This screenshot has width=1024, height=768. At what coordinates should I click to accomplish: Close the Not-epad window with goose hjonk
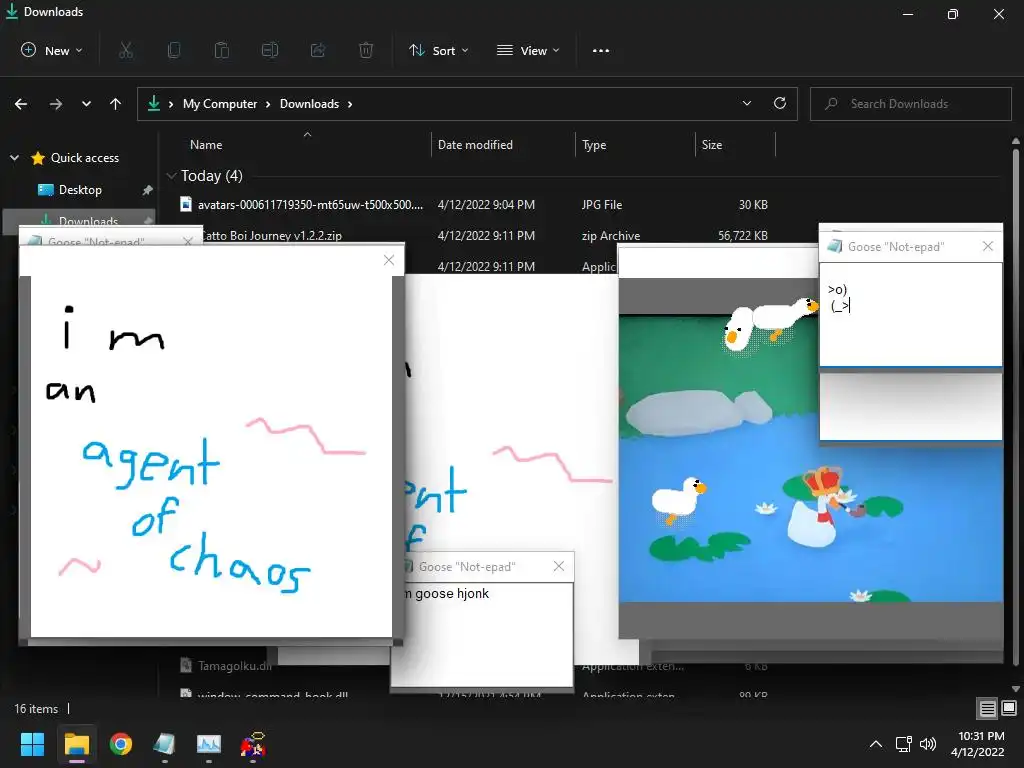click(558, 566)
